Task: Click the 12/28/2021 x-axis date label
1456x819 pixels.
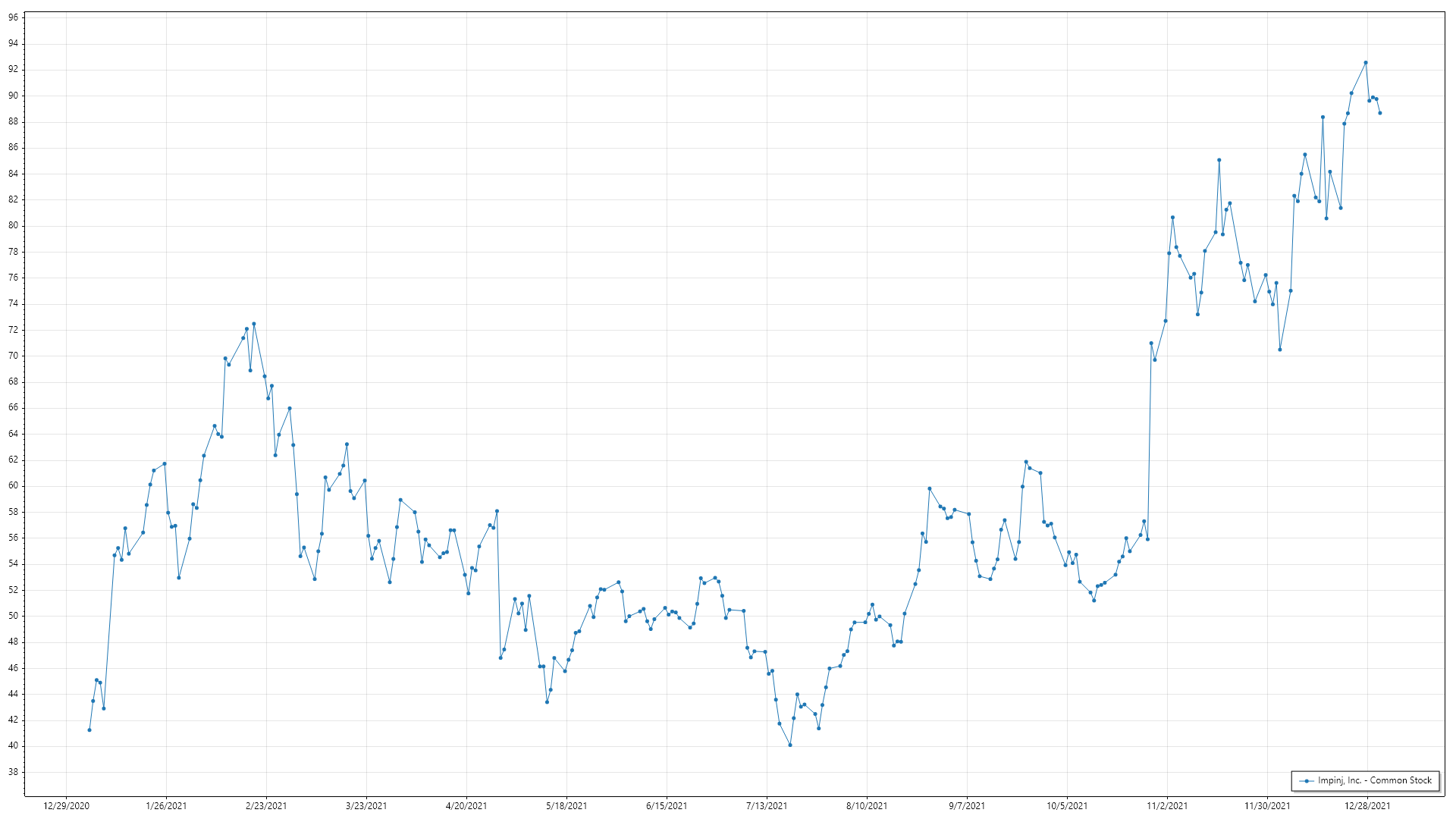Action: pos(1367,806)
